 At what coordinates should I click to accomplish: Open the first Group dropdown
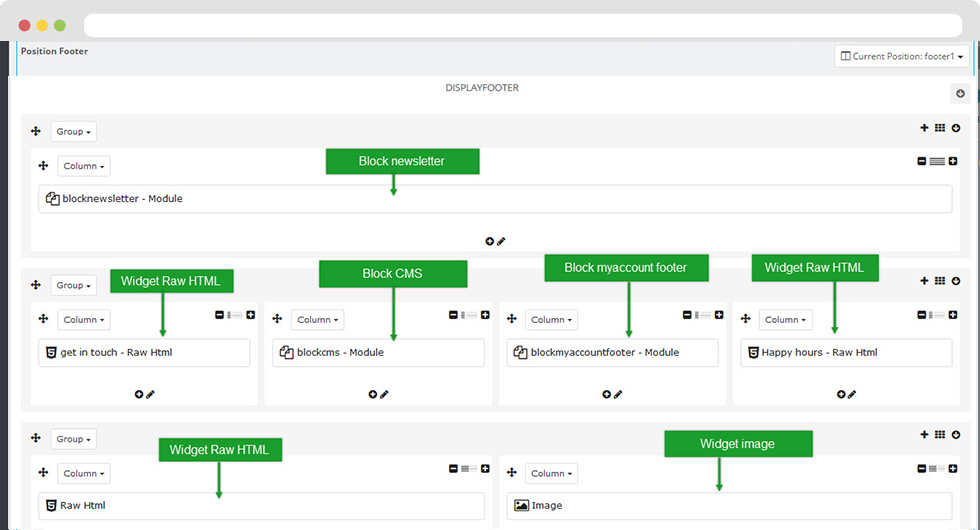(73, 131)
